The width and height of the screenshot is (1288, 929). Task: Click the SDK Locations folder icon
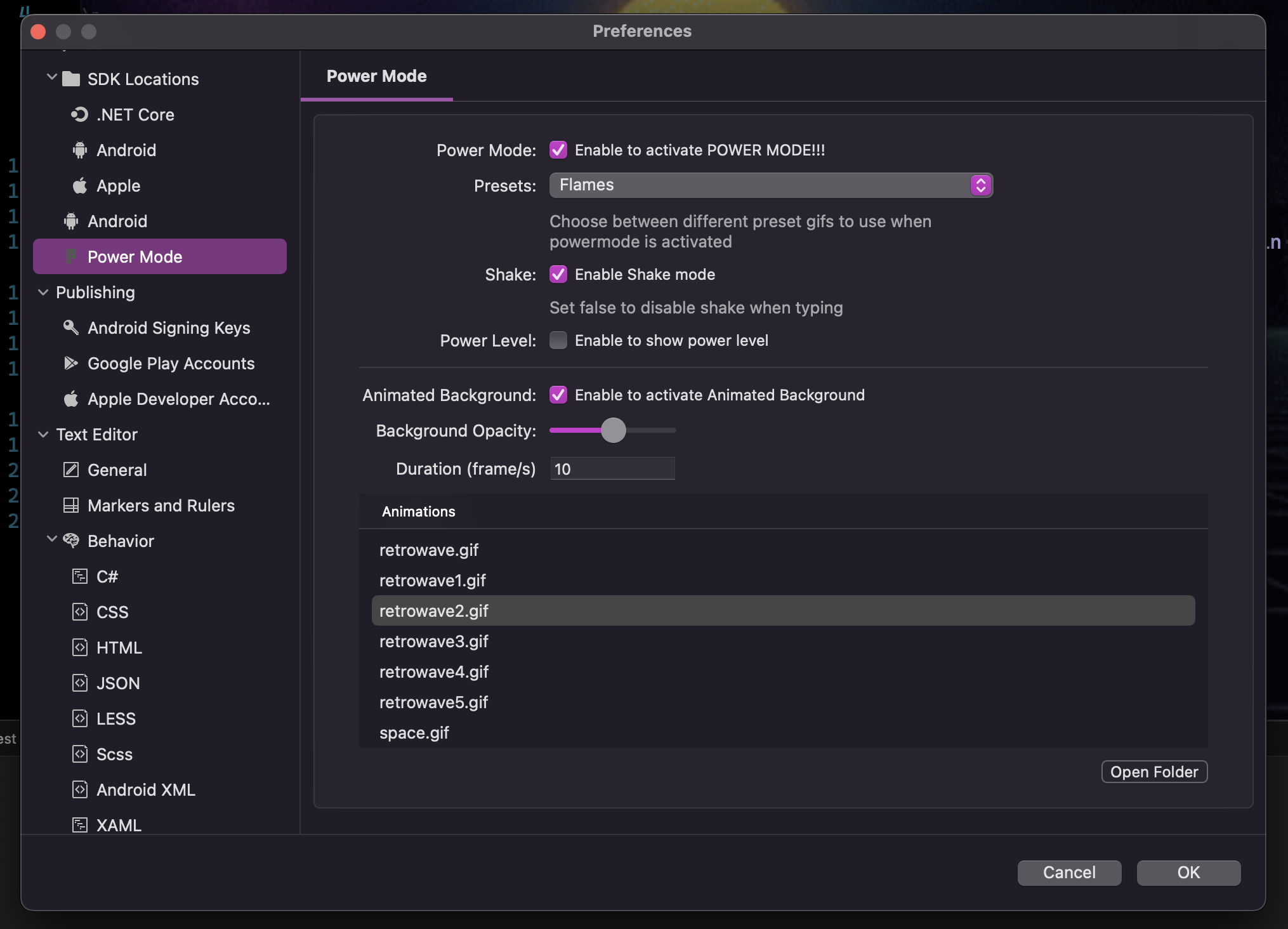tap(71, 79)
